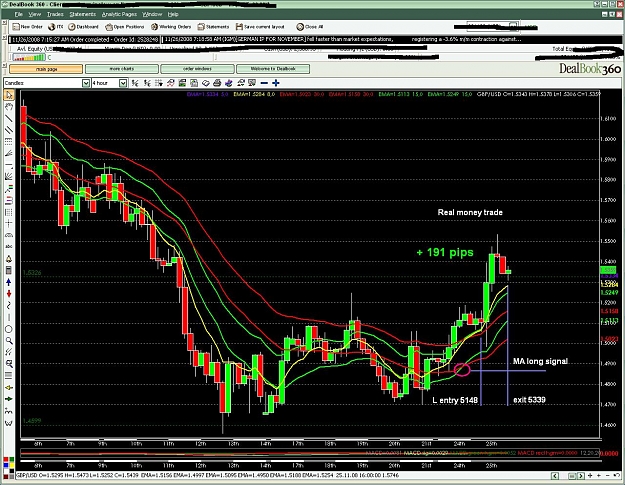Switch to the order windows tab
Screen dimensions: 625x485
pos(197,69)
